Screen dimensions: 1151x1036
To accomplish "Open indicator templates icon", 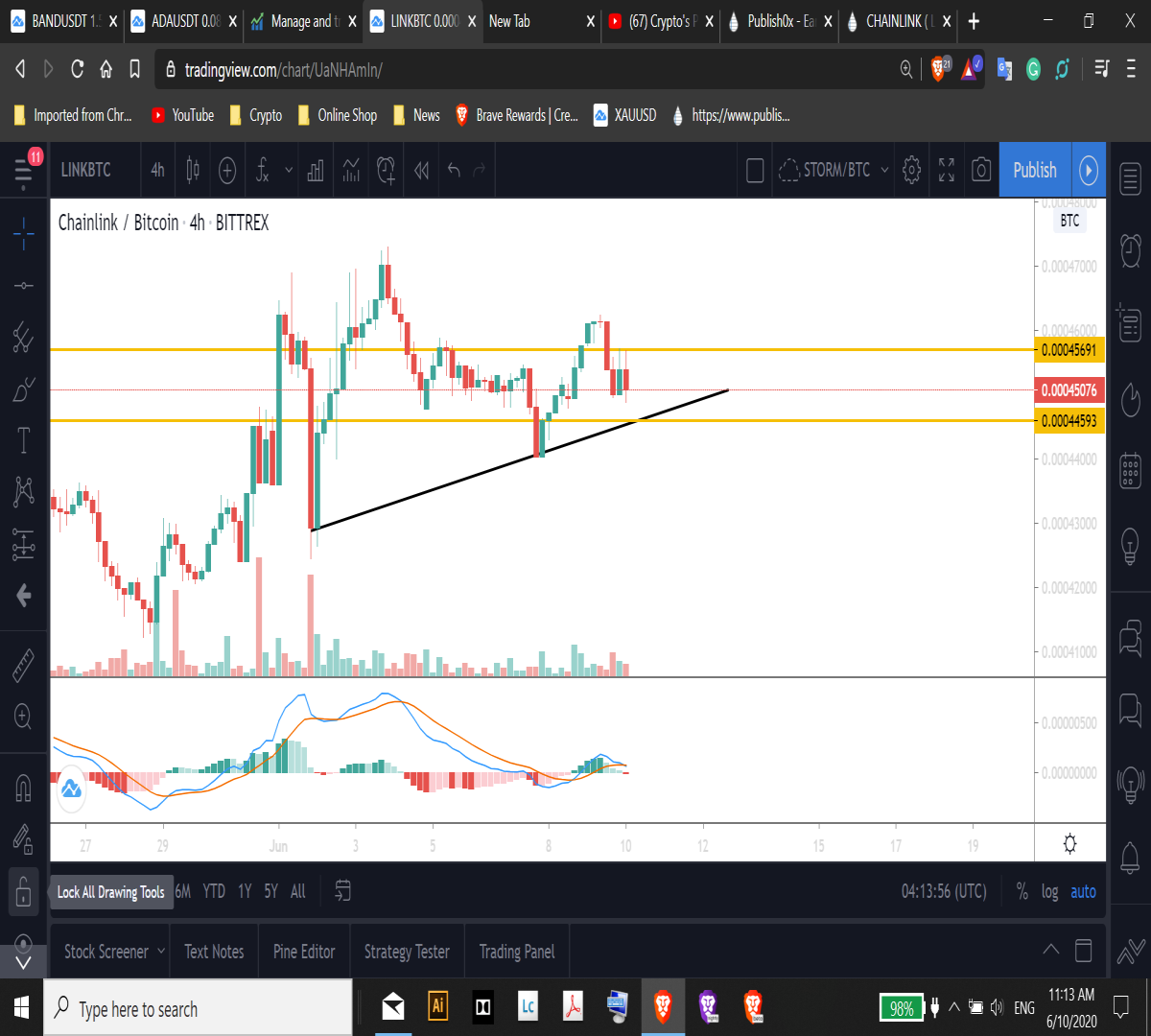I will (351, 171).
